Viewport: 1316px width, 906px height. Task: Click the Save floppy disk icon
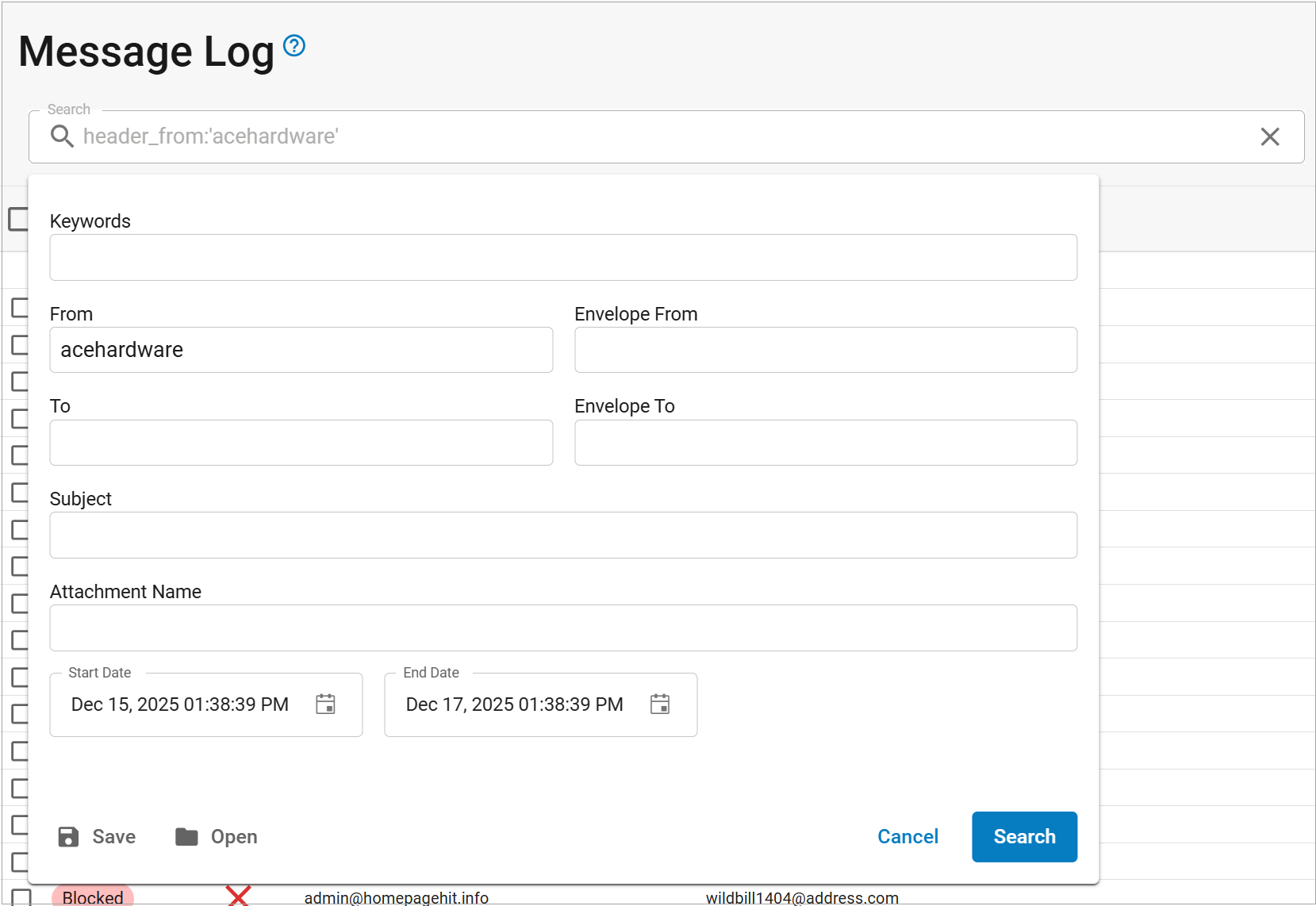pyautogui.click(x=69, y=837)
